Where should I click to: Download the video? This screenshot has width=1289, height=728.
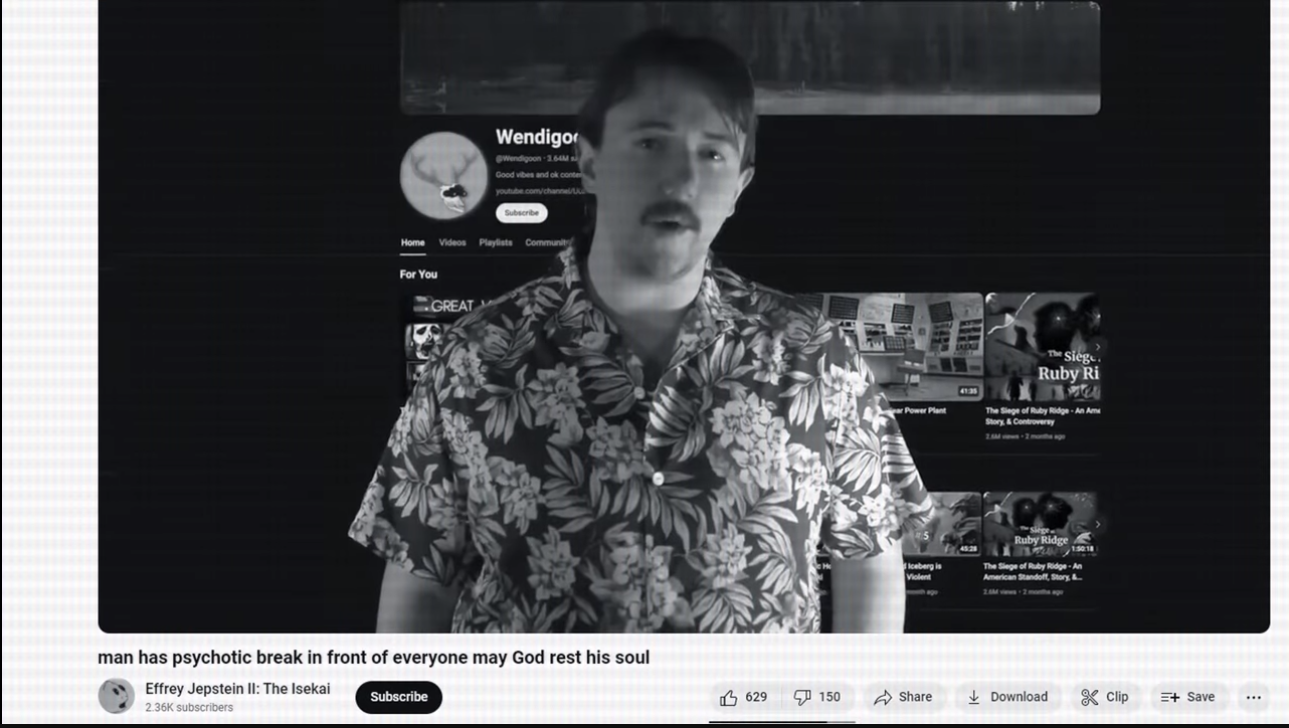(1007, 697)
